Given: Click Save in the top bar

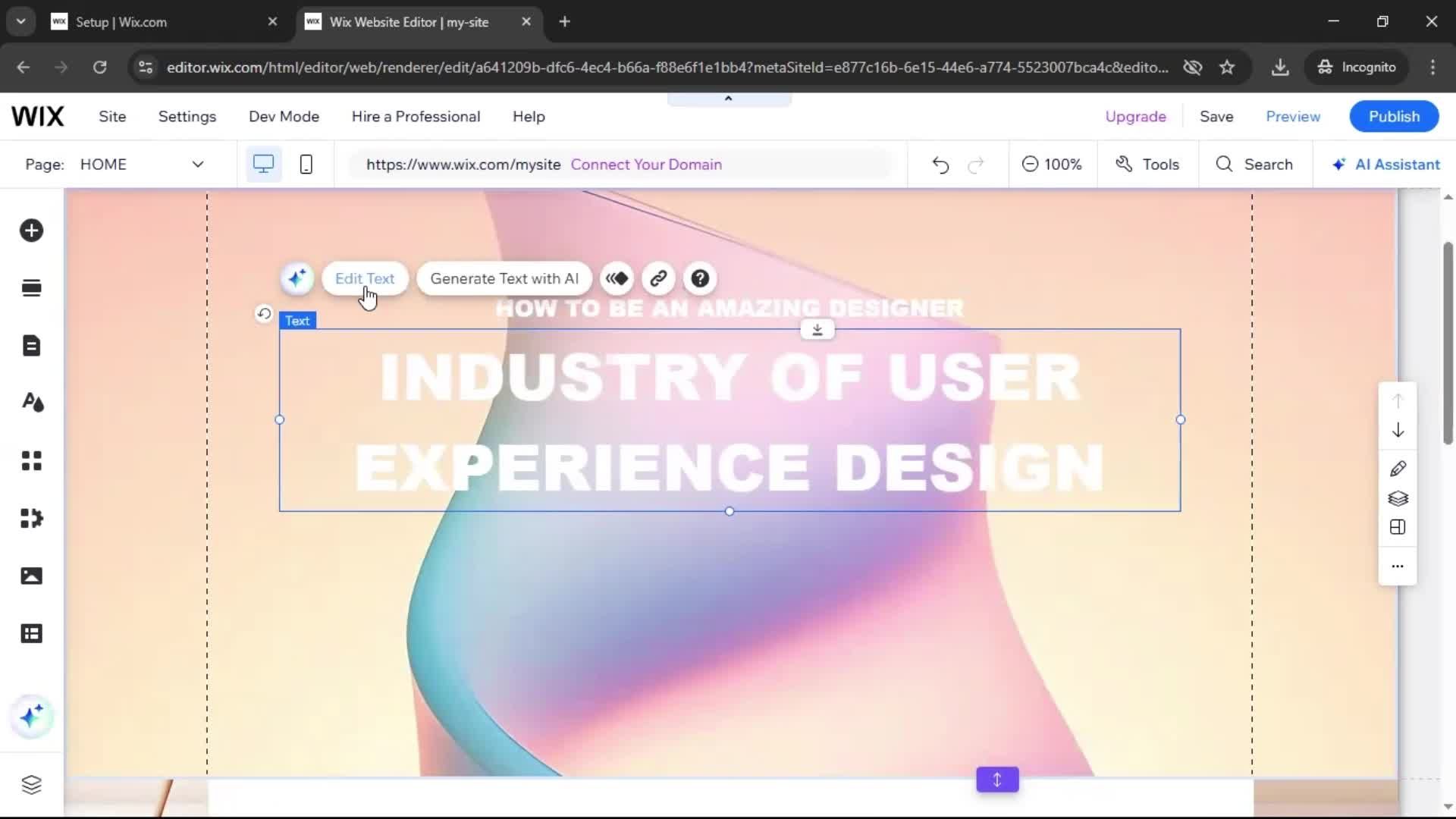Looking at the screenshot, I should (x=1216, y=117).
